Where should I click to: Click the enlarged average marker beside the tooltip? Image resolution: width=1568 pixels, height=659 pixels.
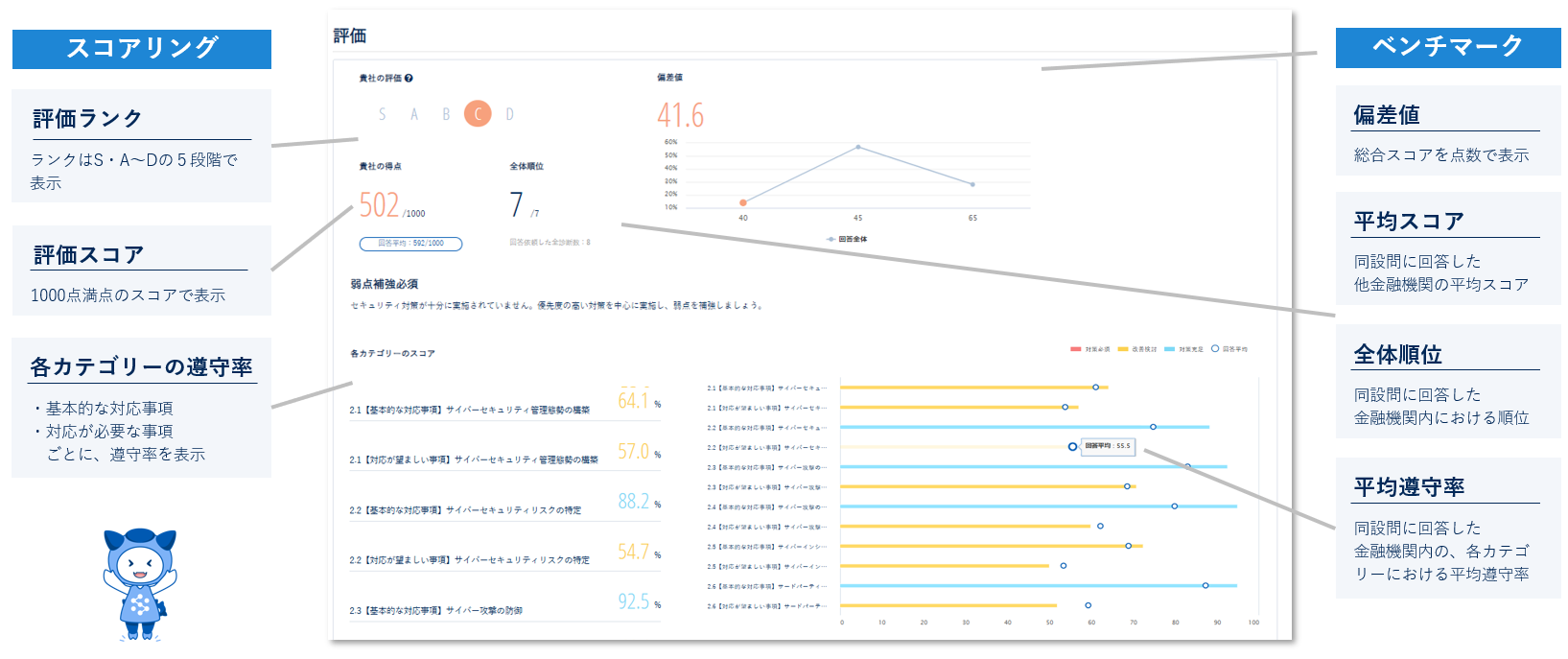tap(1072, 447)
